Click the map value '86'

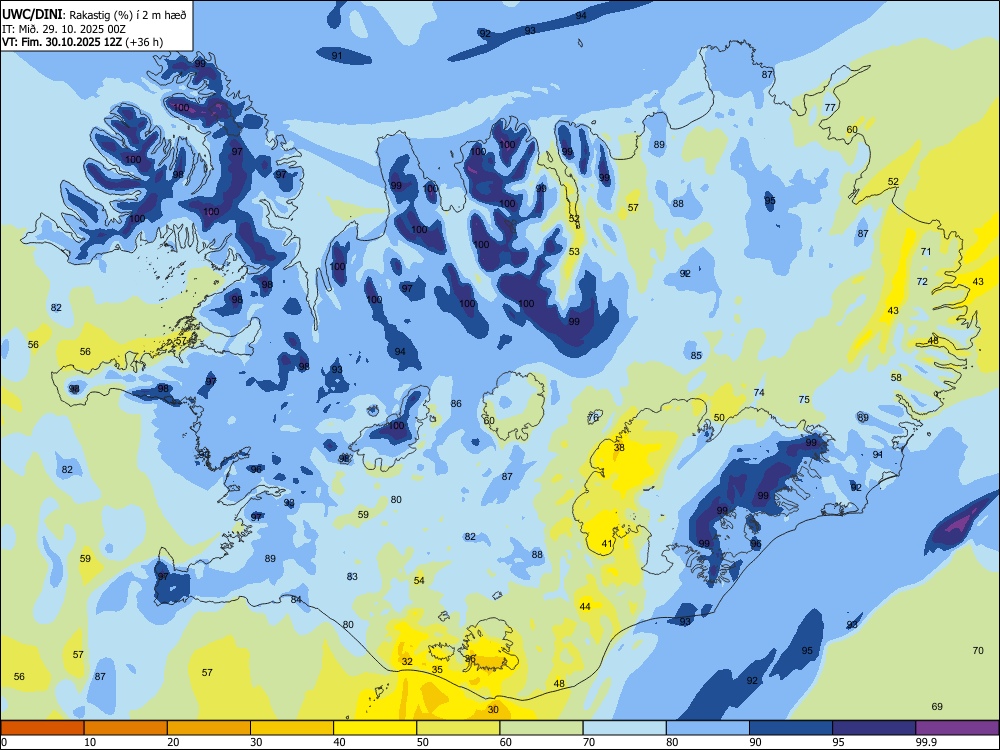click(x=456, y=403)
